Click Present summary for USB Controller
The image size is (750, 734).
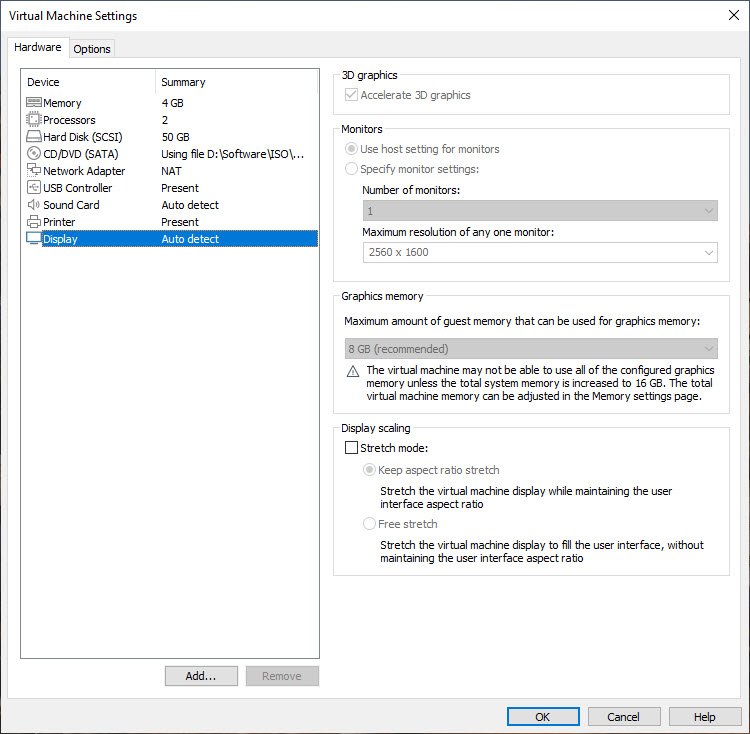180,188
